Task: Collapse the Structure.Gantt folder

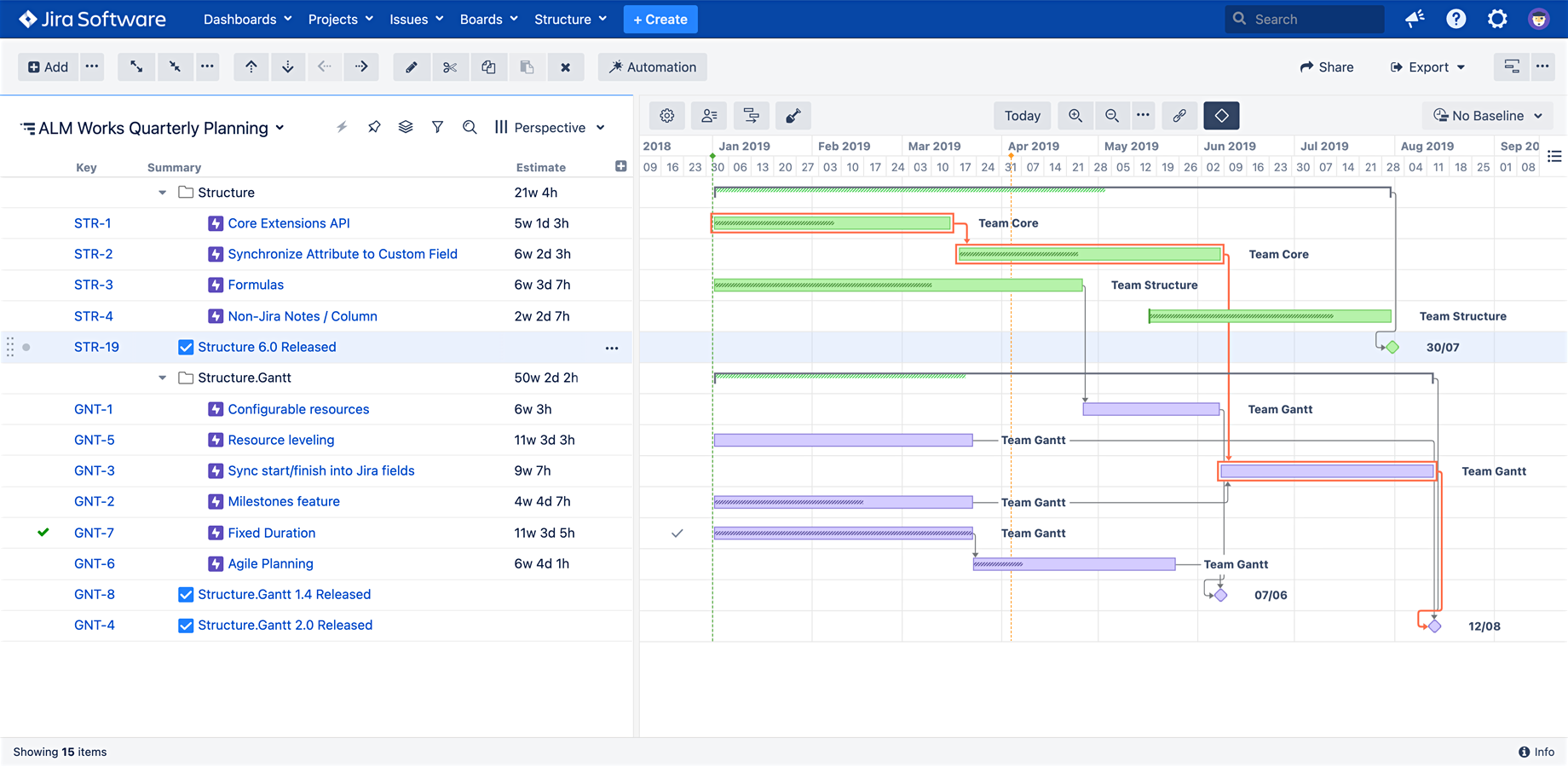Action: pos(162,378)
